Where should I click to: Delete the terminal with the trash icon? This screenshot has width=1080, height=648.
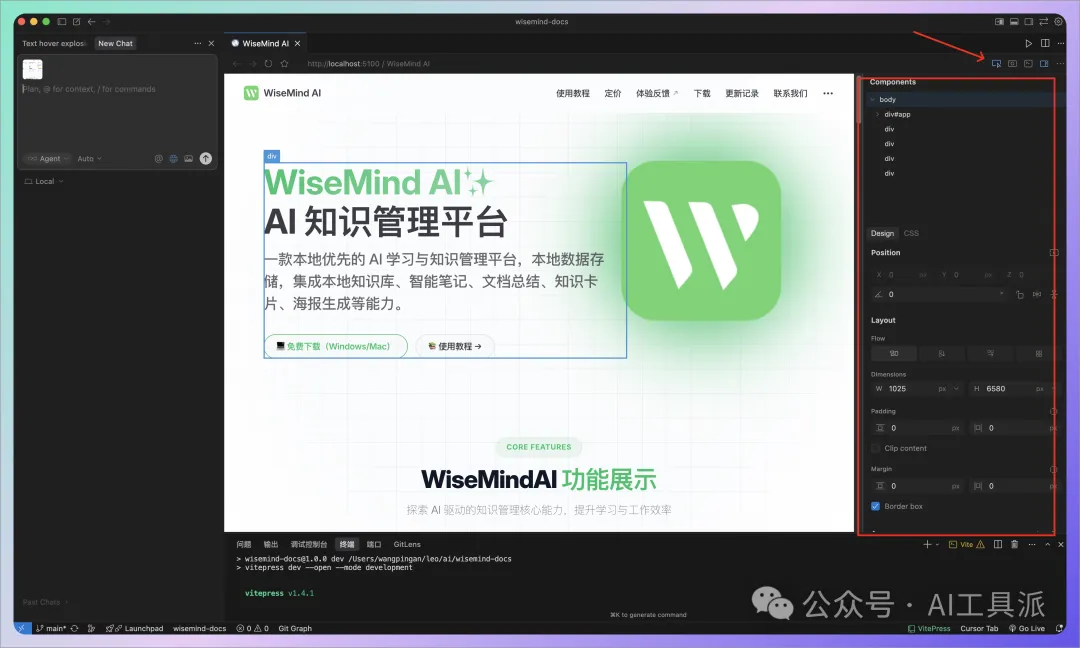click(x=1015, y=544)
